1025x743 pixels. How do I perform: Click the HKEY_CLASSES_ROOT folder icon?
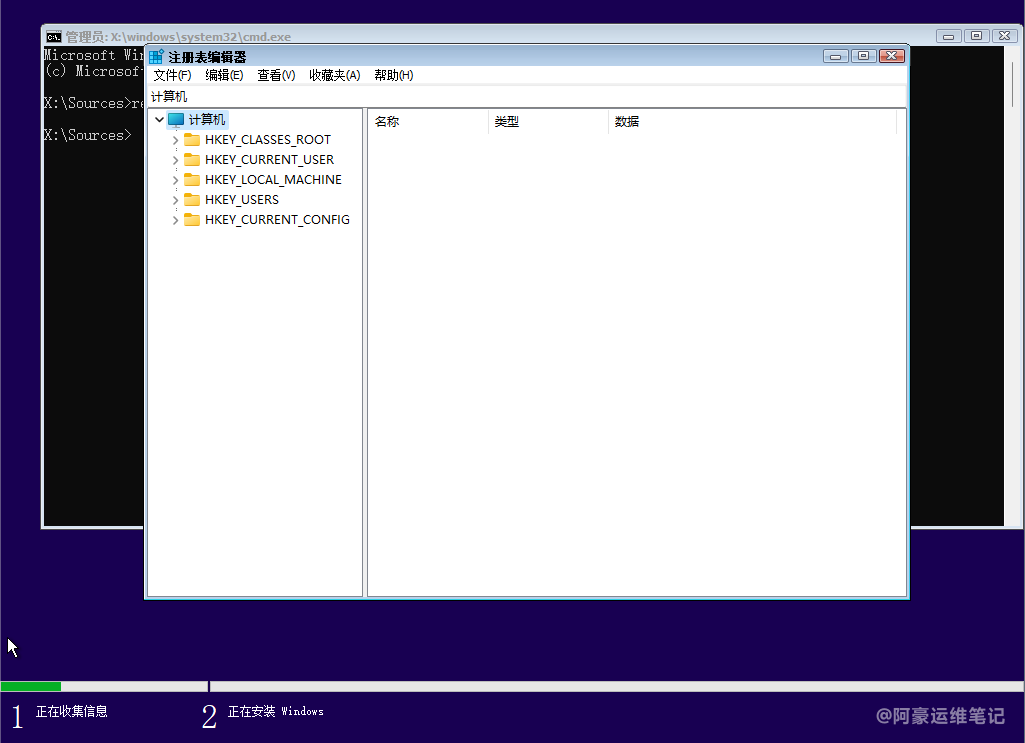[x=192, y=140]
